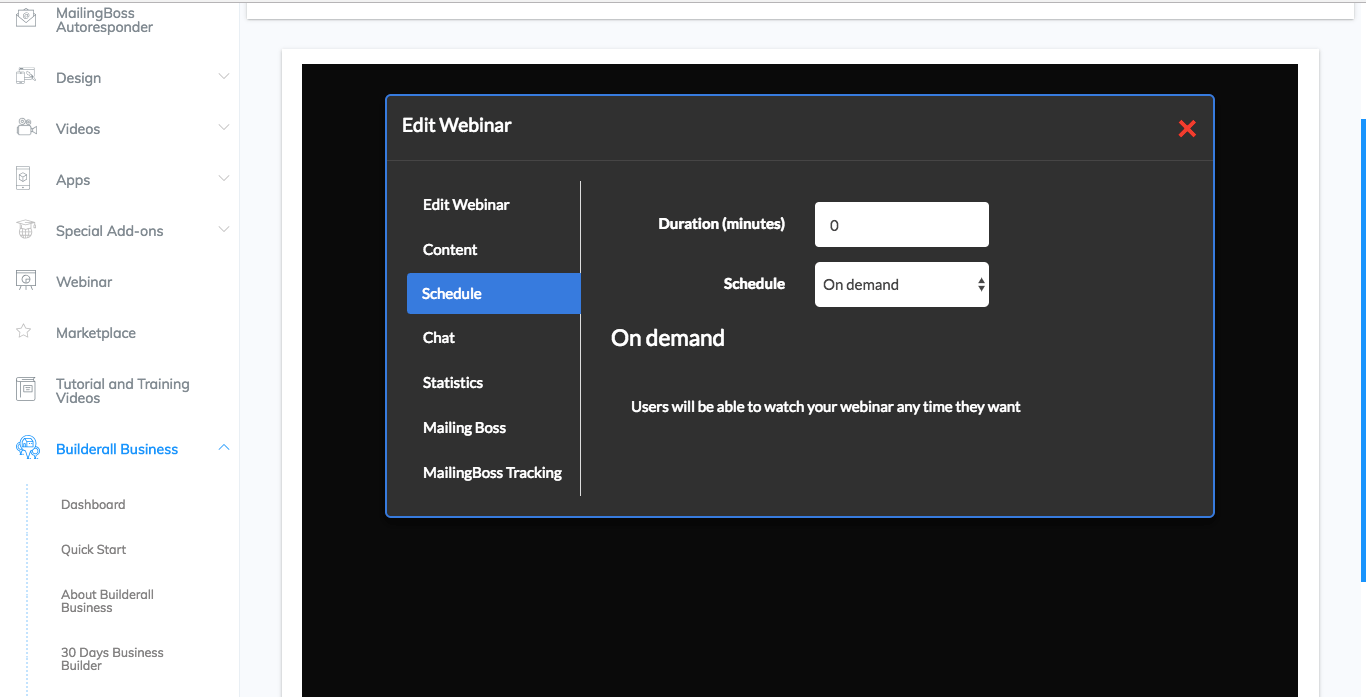
Task: Open the Dashboard submenu link
Action: pyautogui.click(x=93, y=504)
